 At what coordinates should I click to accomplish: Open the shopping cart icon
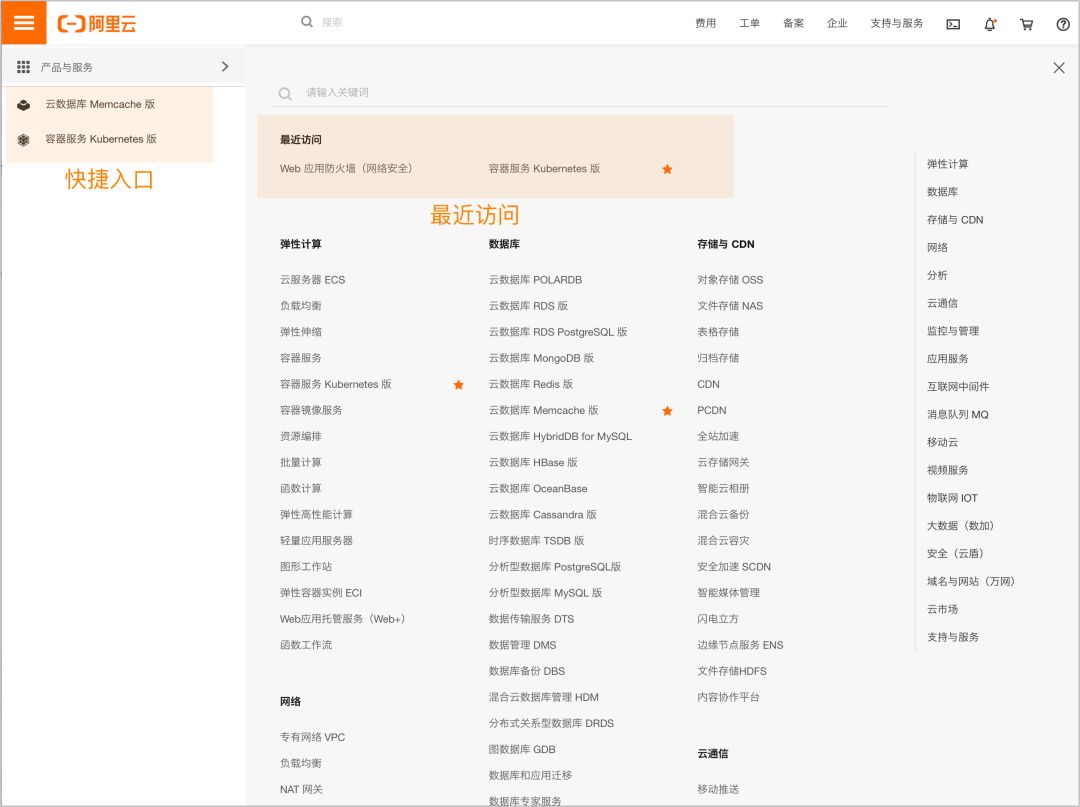point(1026,24)
